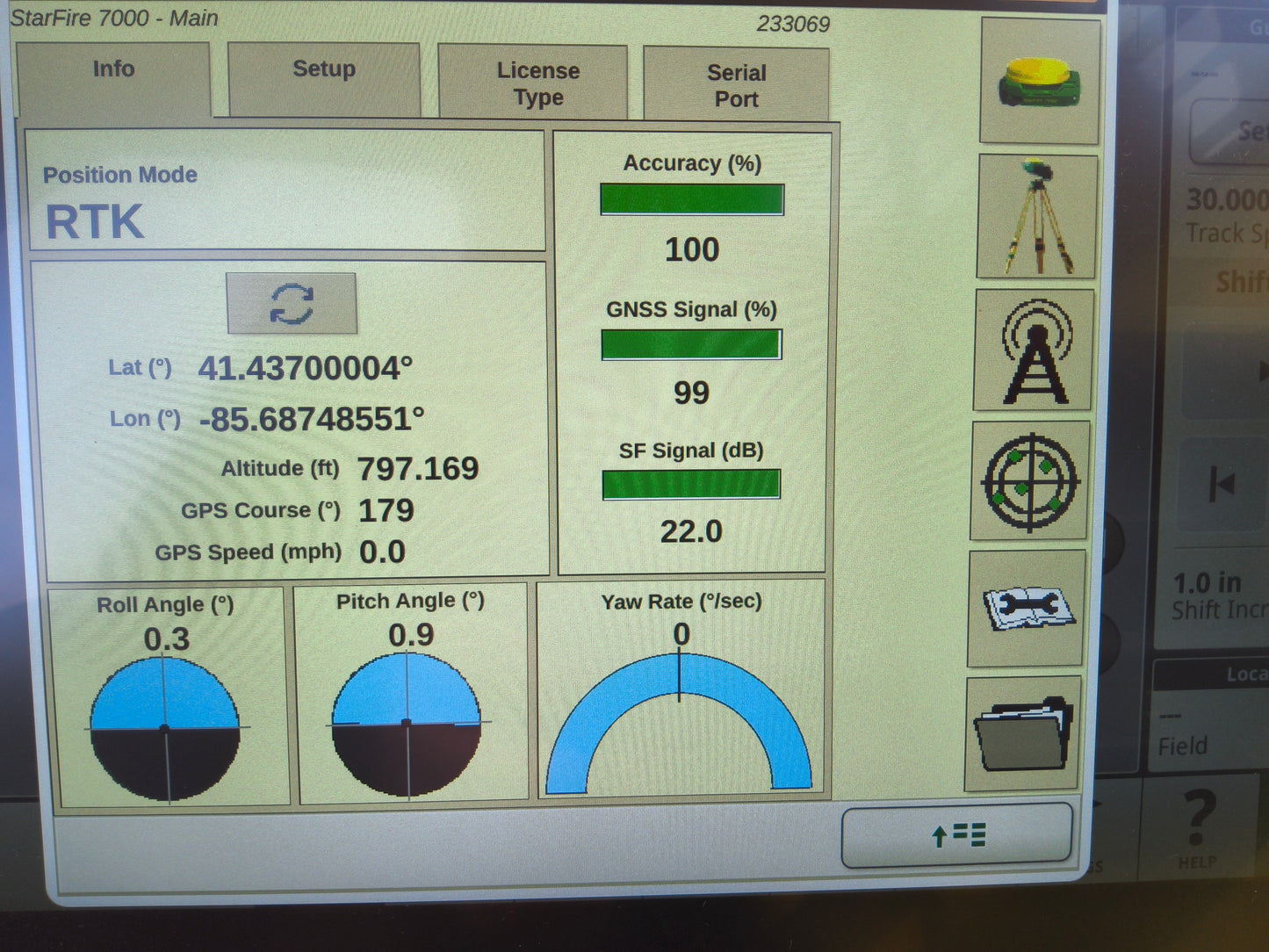This screenshot has height=952, width=1269.
Task: Toggle the lat/lon format refresh button
Action: (292, 304)
